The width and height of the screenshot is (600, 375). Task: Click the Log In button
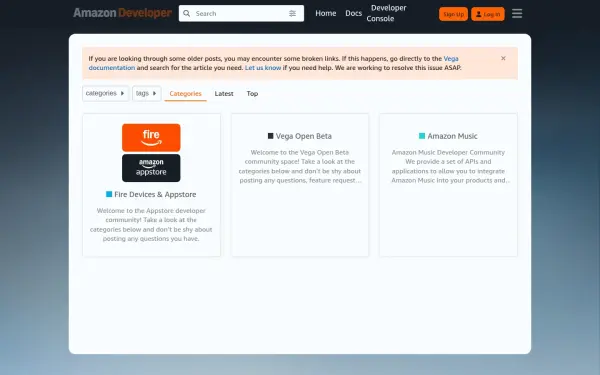[x=488, y=14]
